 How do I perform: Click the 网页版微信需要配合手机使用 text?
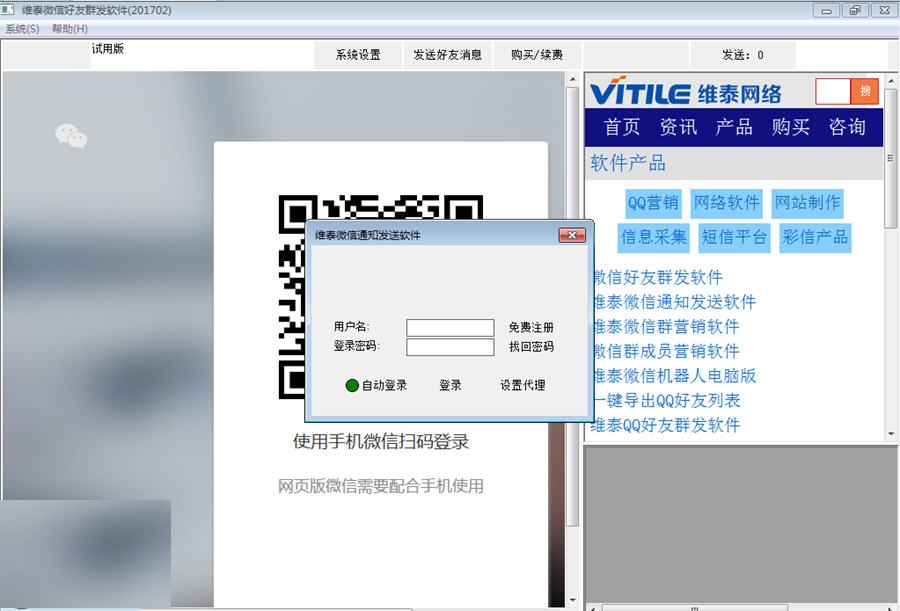pos(381,486)
